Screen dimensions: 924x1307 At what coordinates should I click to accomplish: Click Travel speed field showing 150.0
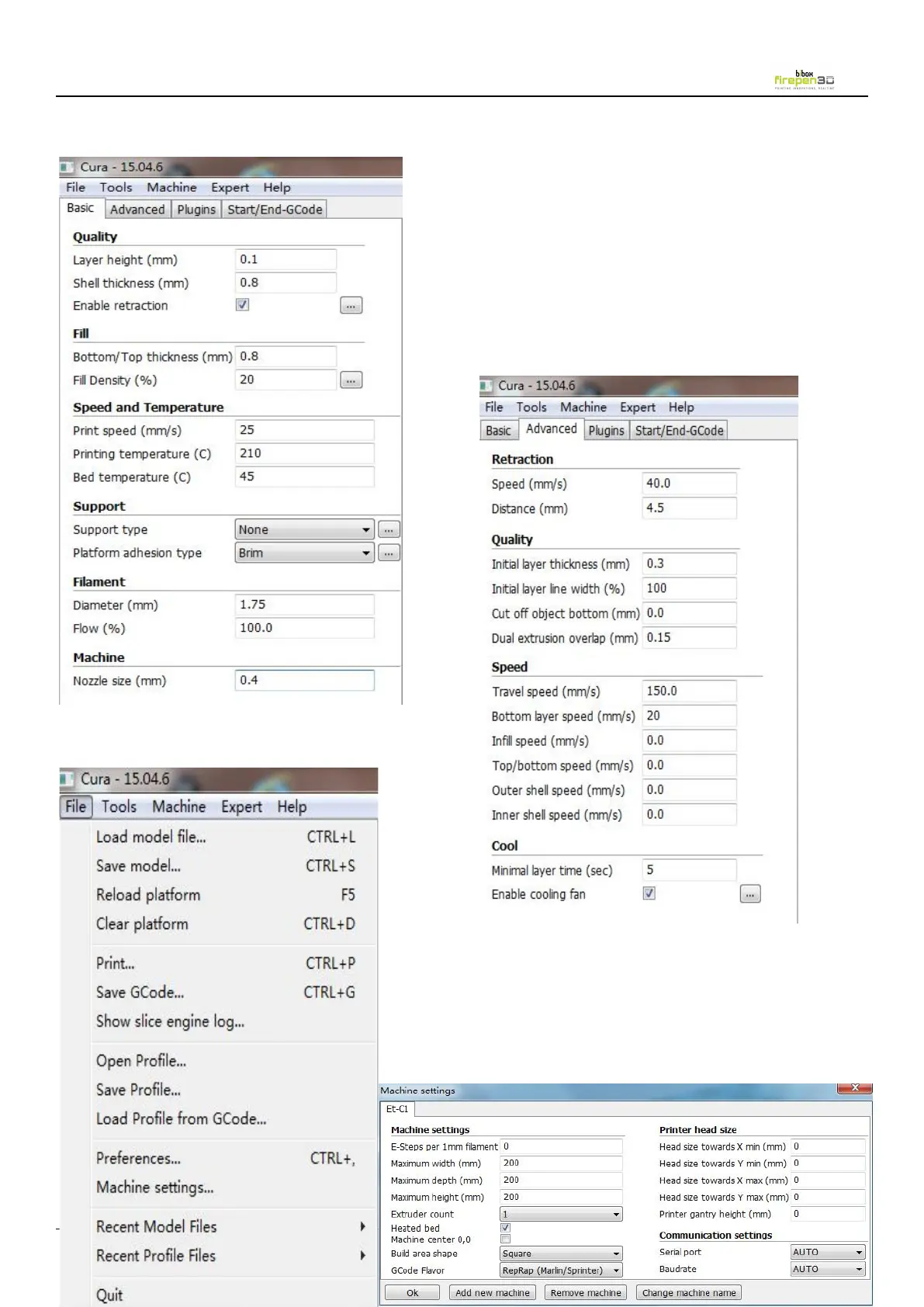pyautogui.click(x=689, y=691)
